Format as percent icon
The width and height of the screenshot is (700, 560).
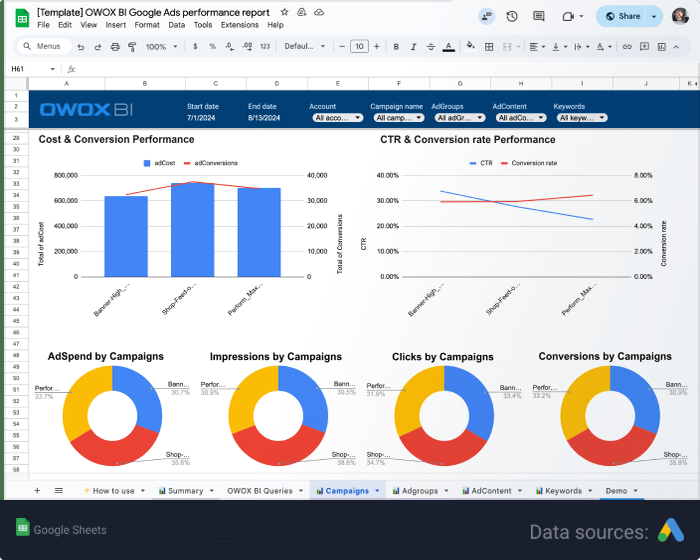click(212, 46)
